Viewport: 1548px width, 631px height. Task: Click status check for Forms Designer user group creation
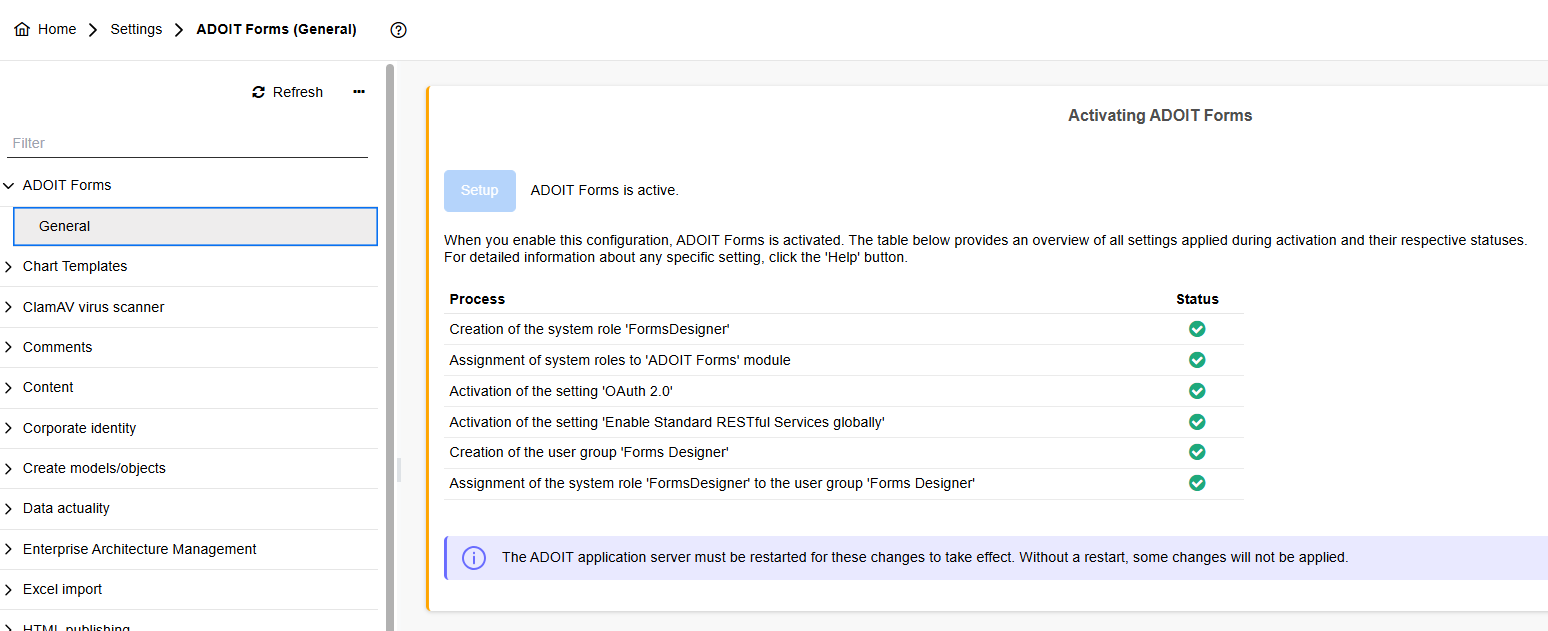point(1197,452)
